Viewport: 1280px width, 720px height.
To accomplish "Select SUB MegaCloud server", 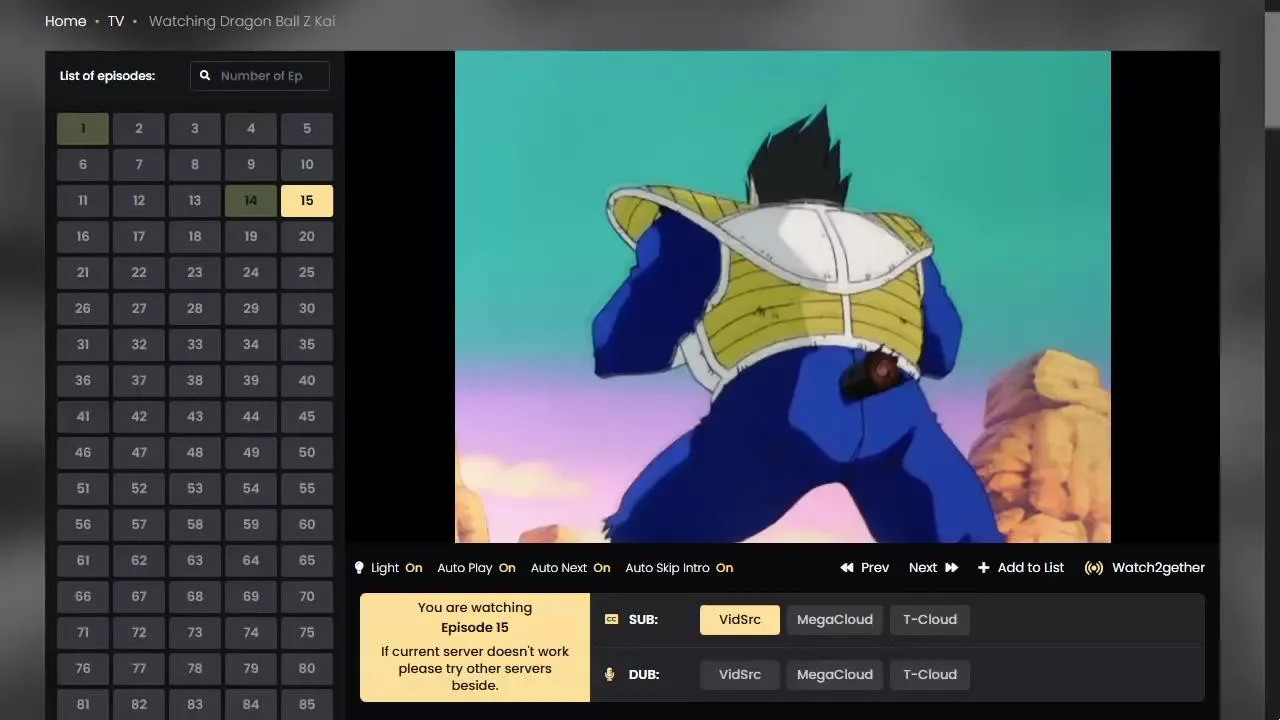I will point(835,620).
